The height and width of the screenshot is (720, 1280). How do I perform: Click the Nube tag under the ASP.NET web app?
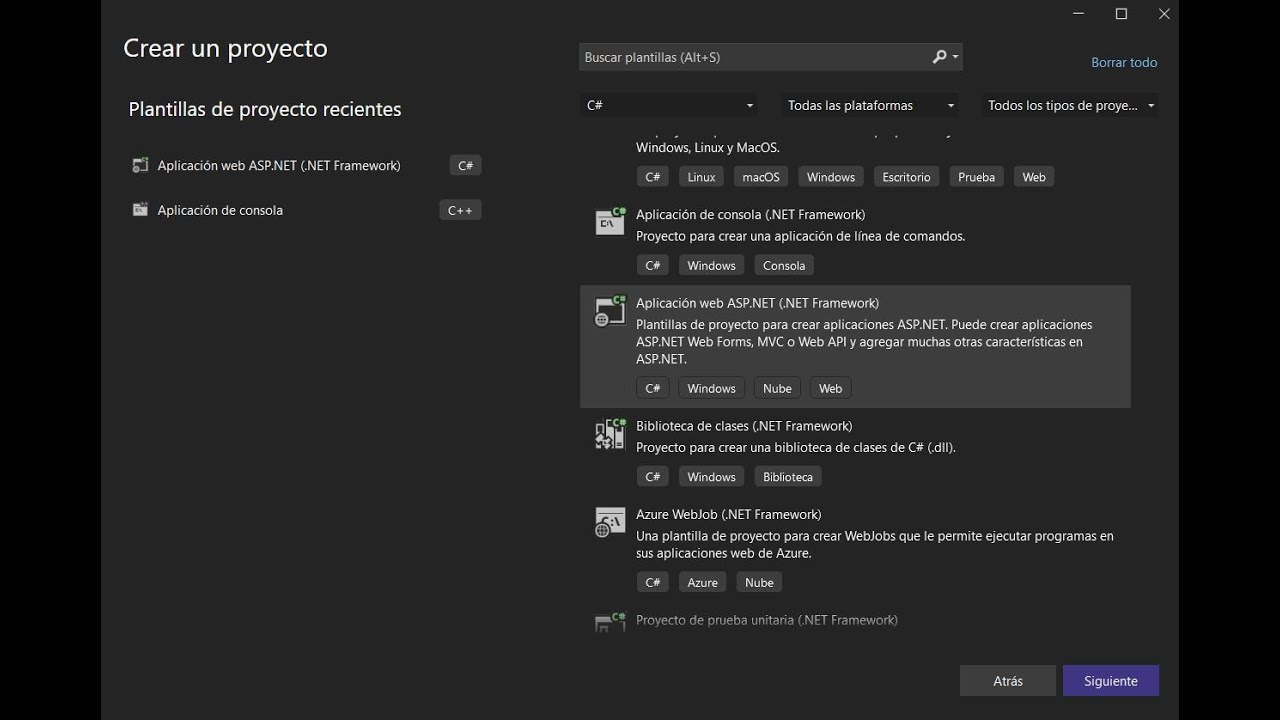777,388
